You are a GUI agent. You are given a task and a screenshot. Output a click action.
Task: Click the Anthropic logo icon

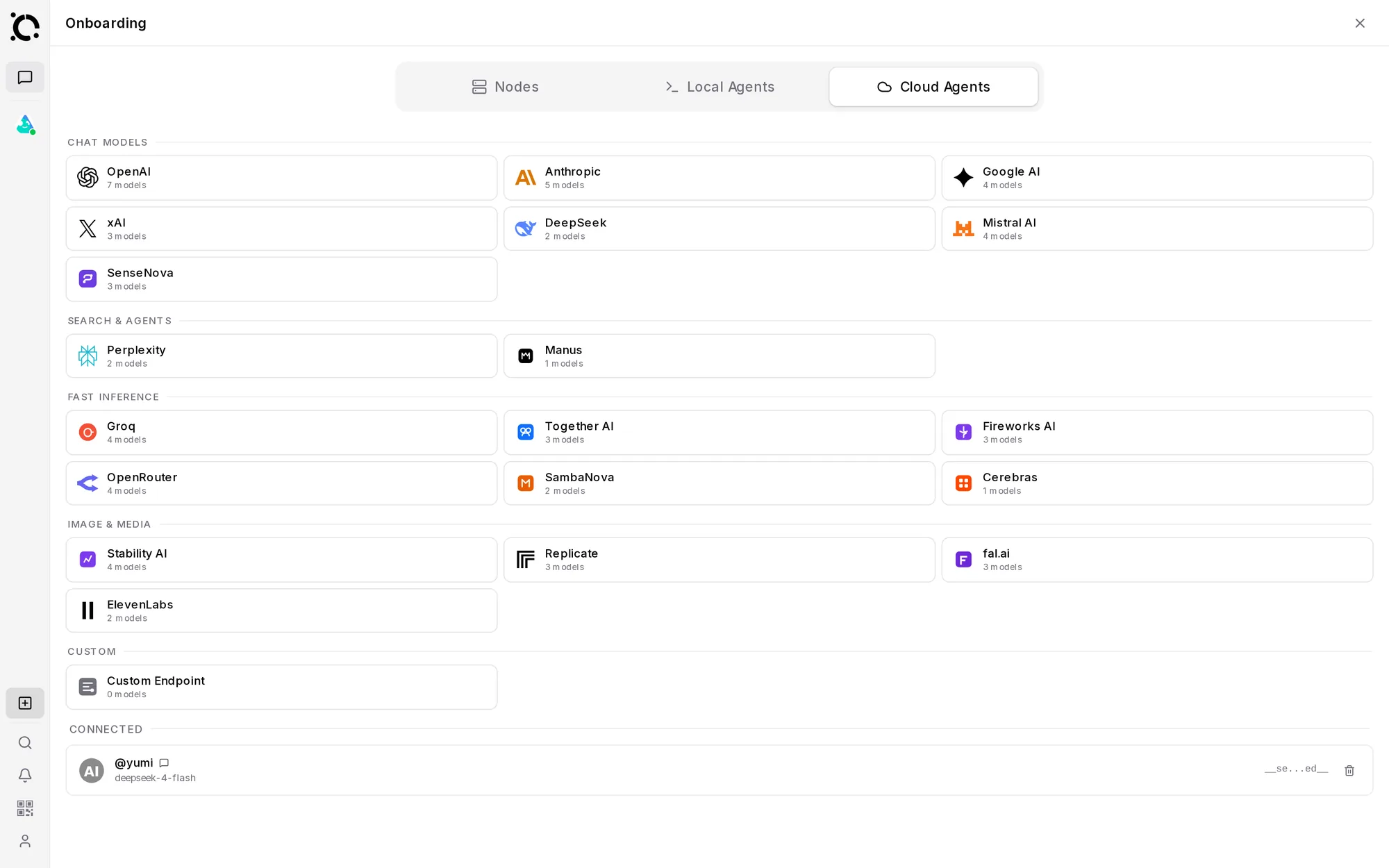(526, 178)
